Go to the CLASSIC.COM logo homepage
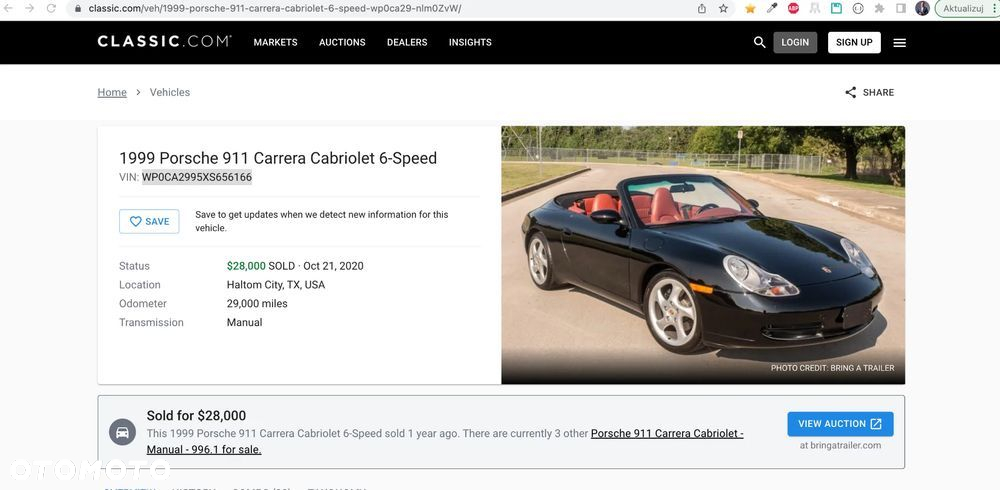The height and width of the screenshot is (490, 1000). 165,41
